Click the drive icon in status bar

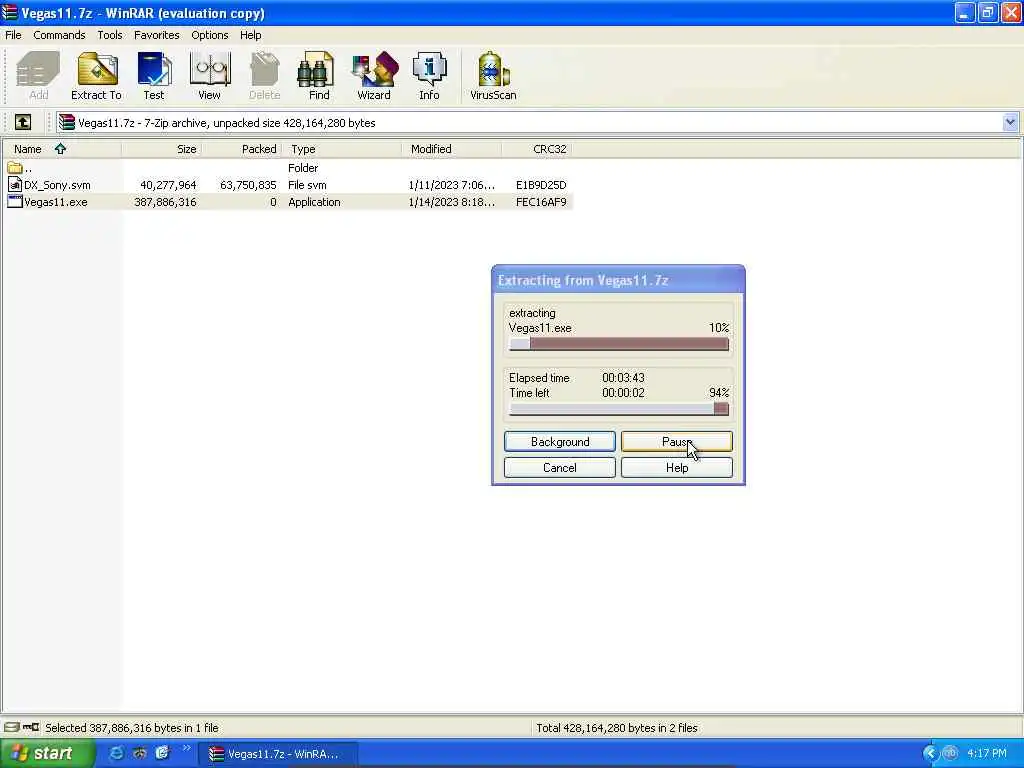click(x=11, y=727)
